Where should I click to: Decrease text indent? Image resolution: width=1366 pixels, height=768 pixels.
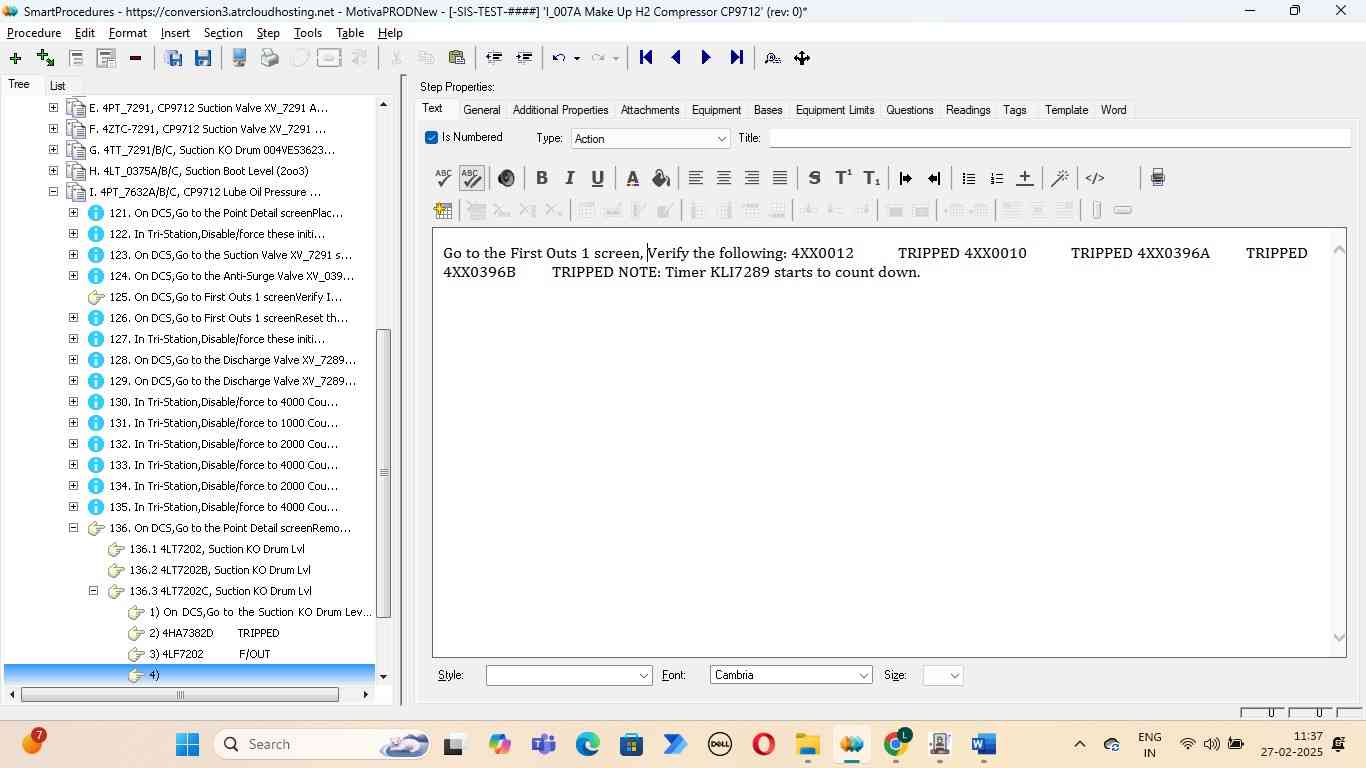point(934,178)
